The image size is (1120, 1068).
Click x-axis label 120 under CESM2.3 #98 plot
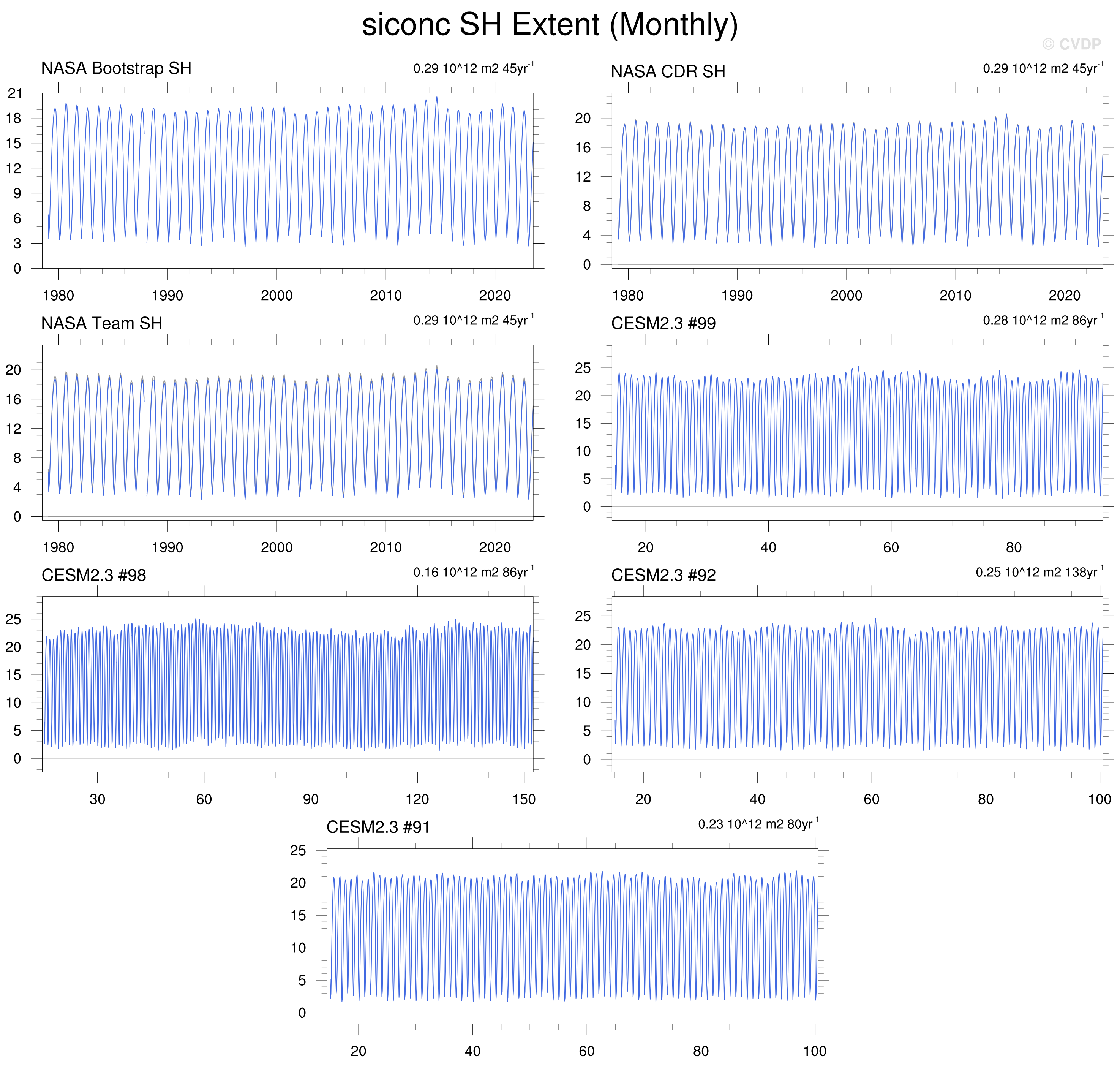coord(417,799)
